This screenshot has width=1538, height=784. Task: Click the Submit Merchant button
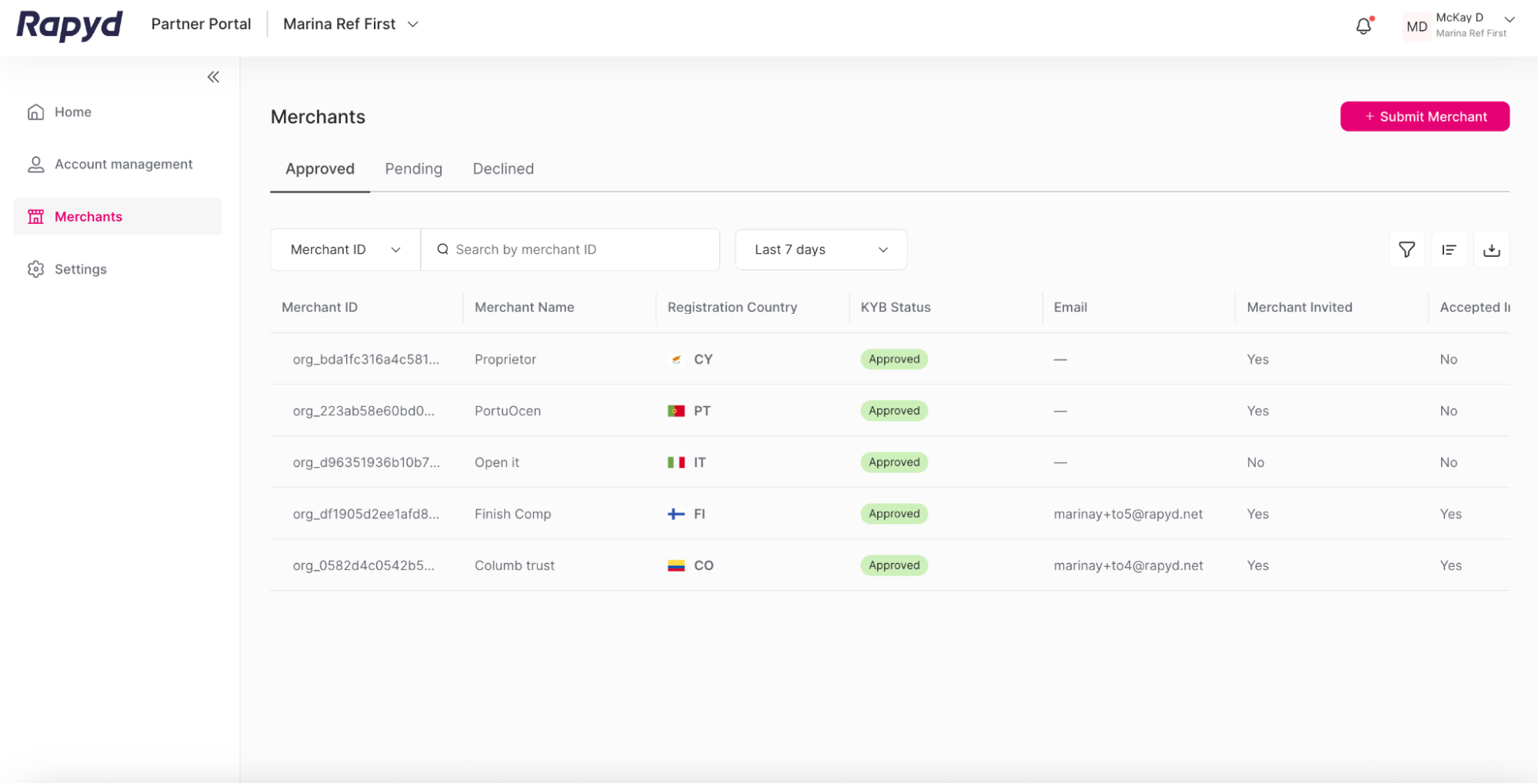(x=1424, y=116)
